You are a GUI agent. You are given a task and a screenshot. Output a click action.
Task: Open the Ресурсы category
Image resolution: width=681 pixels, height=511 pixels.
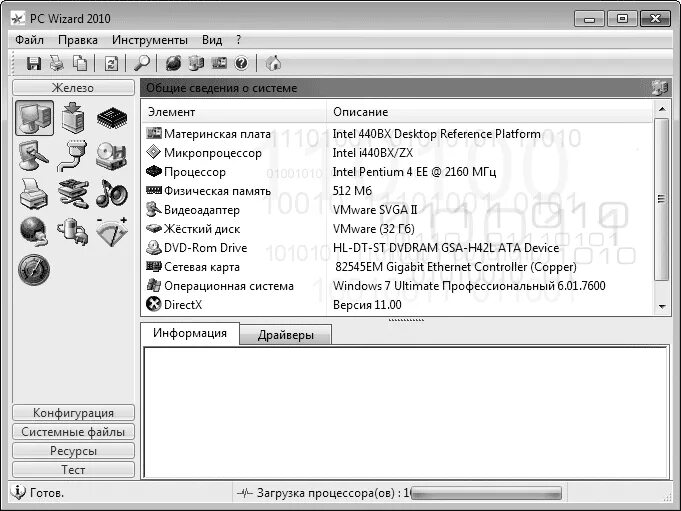tap(73, 451)
